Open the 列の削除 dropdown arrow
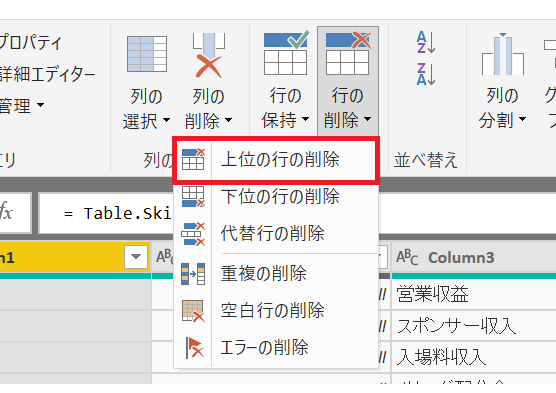 [228, 120]
